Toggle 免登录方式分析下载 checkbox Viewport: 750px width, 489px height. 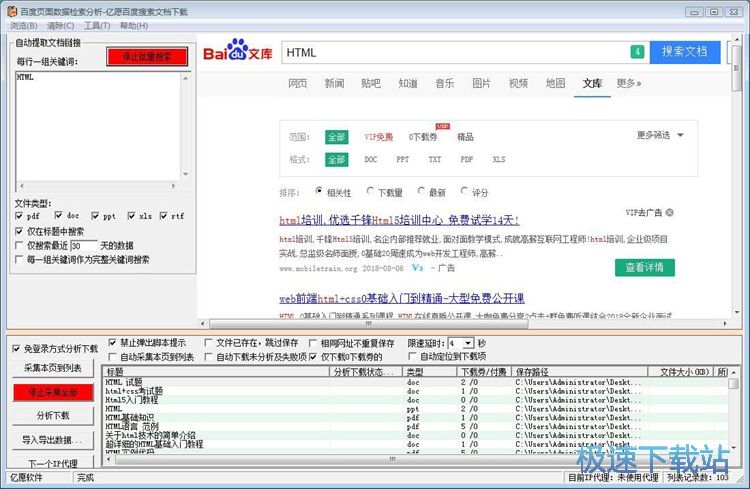16,349
